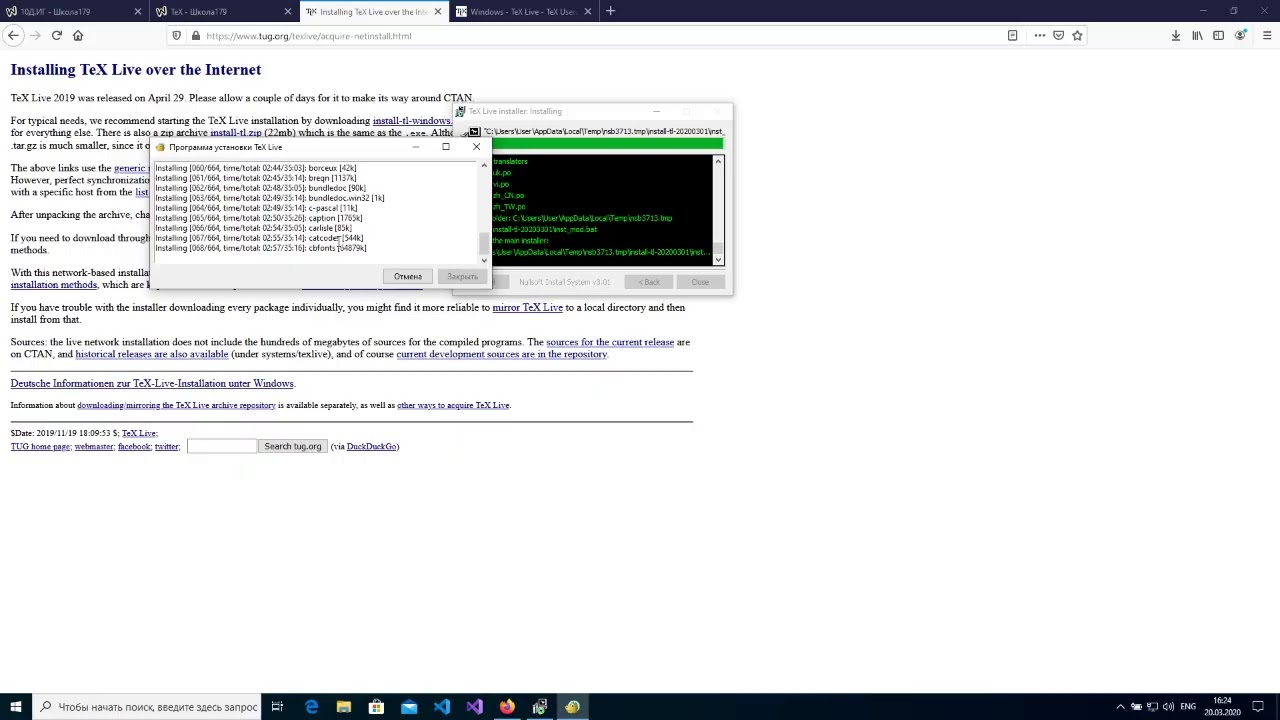The width and height of the screenshot is (1280, 720).
Task: Click the site search text field
Action: pyautogui.click(x=221, y=446)
